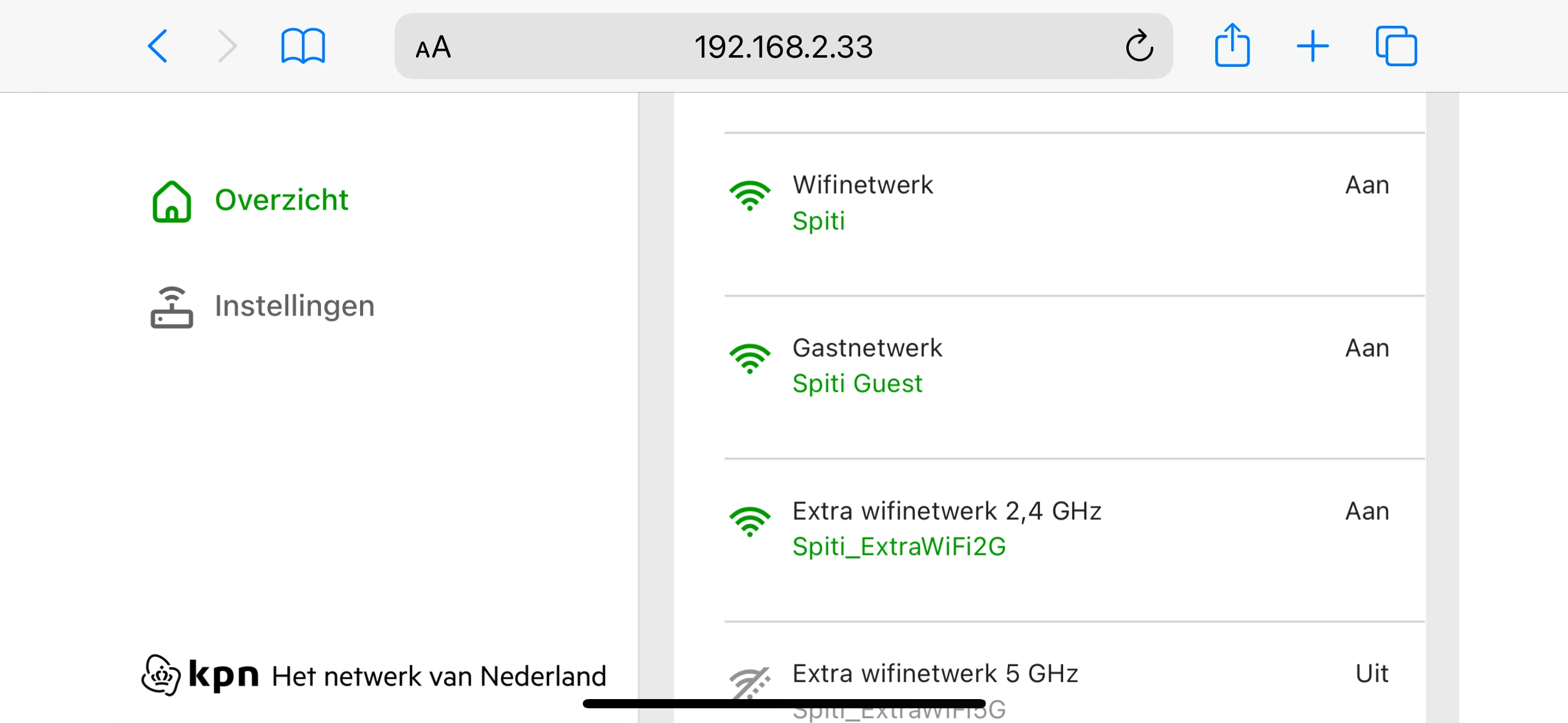Click the Extra wifinetwerk 5 GHz row
Screen dimensions: 1568x723
point(935,674)
